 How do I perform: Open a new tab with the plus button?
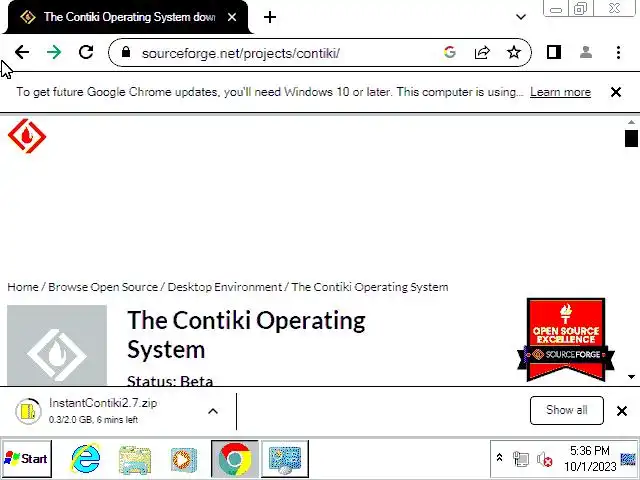[270, 17]
